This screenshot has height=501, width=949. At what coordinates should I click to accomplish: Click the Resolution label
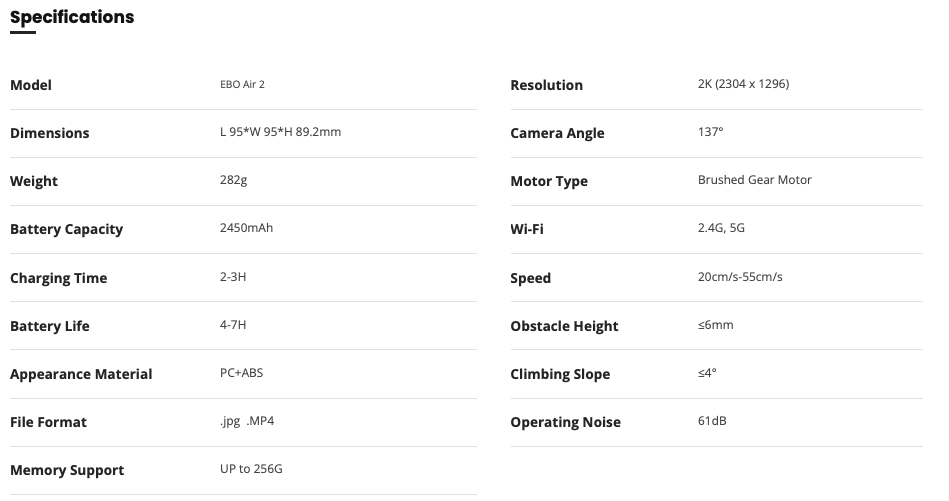[546, 85]
